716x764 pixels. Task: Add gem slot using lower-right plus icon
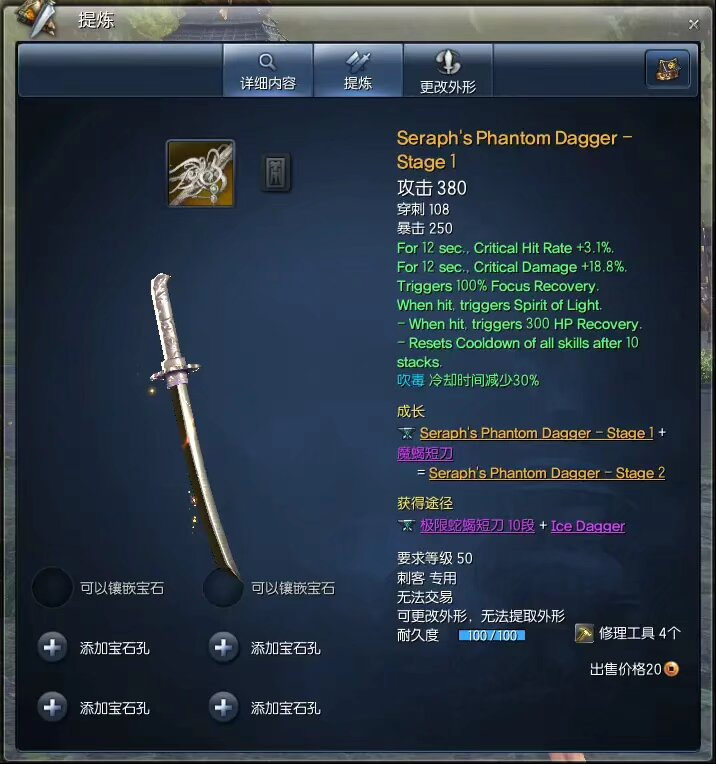(x=223, y=707)
